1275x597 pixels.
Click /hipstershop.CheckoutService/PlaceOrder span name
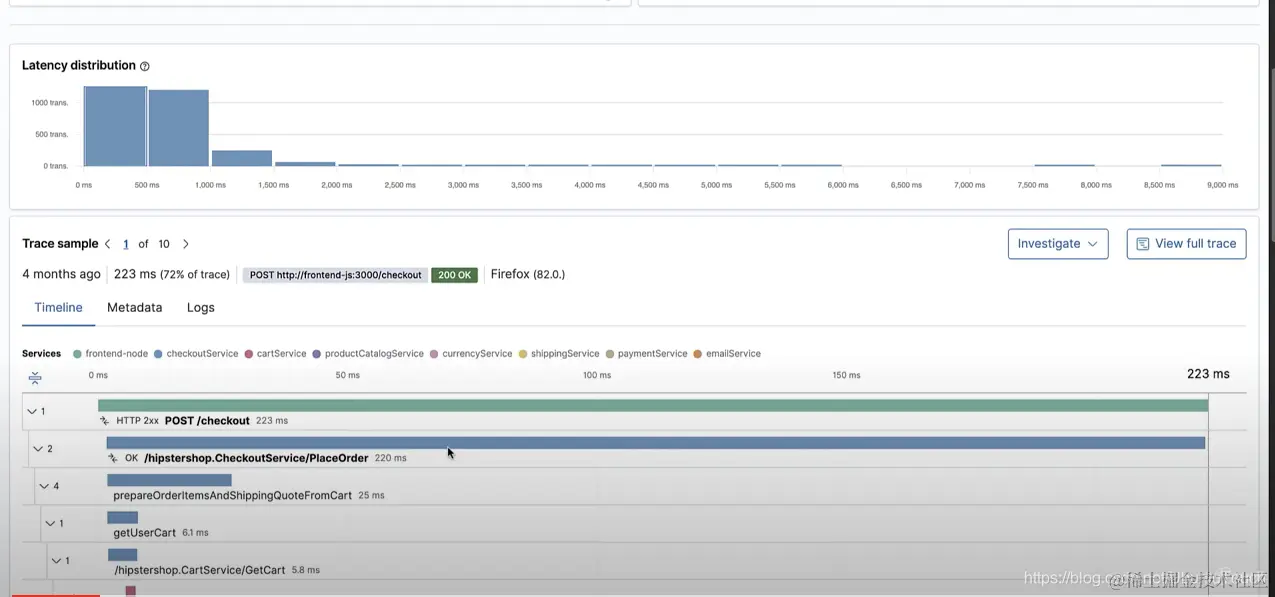pos(256,458)
